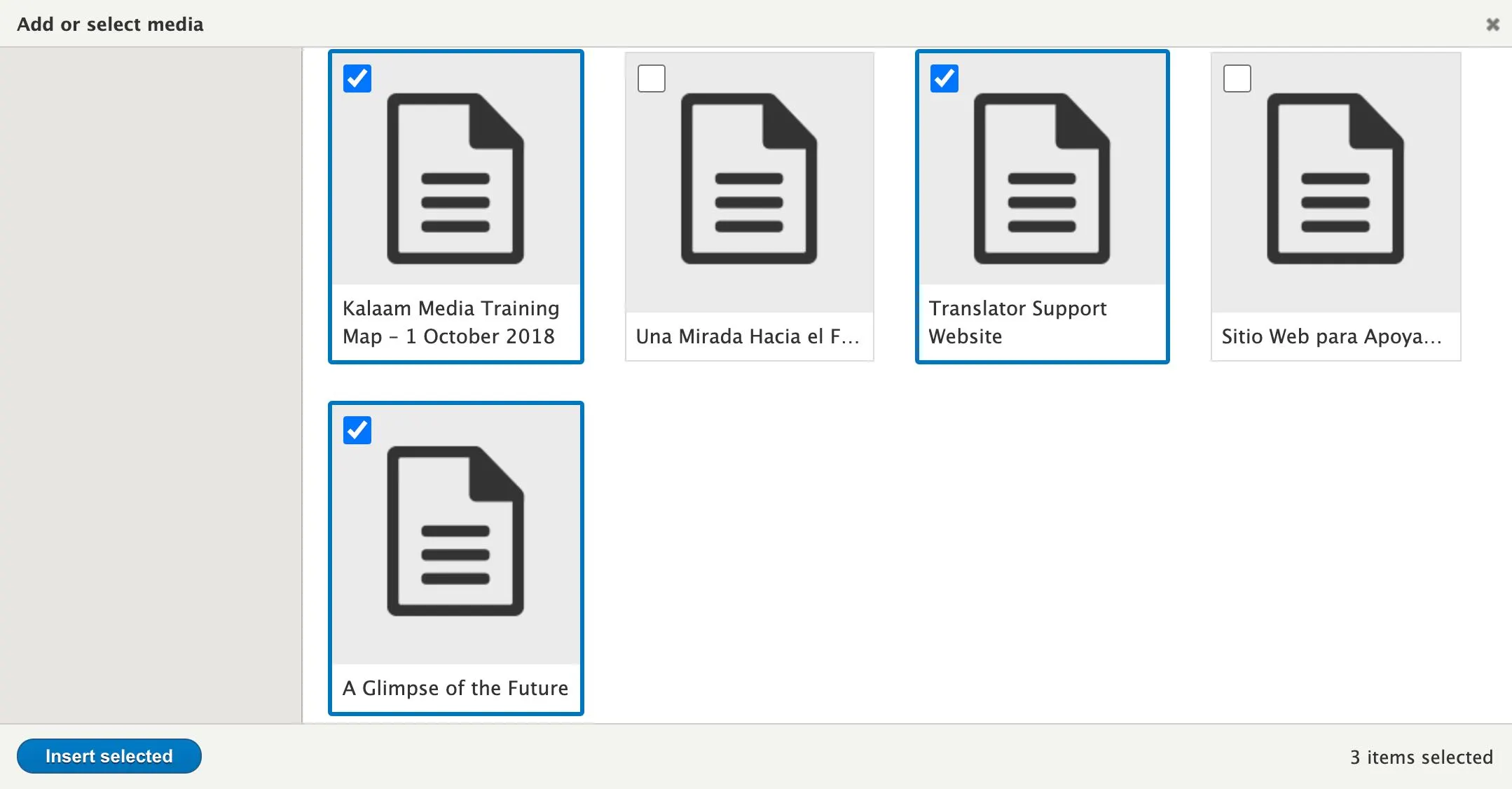Uncheck the A Glimpse of the Future checkbox
This screenshot has height=789, width=1512.
coord(357,430)
